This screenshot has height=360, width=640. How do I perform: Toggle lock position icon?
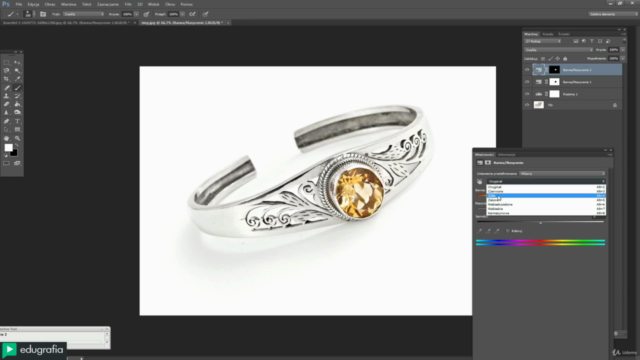click(558, 59)
